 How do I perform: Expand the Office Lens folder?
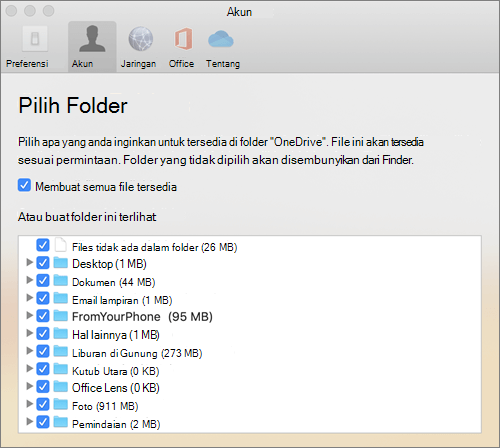point(30,386)
